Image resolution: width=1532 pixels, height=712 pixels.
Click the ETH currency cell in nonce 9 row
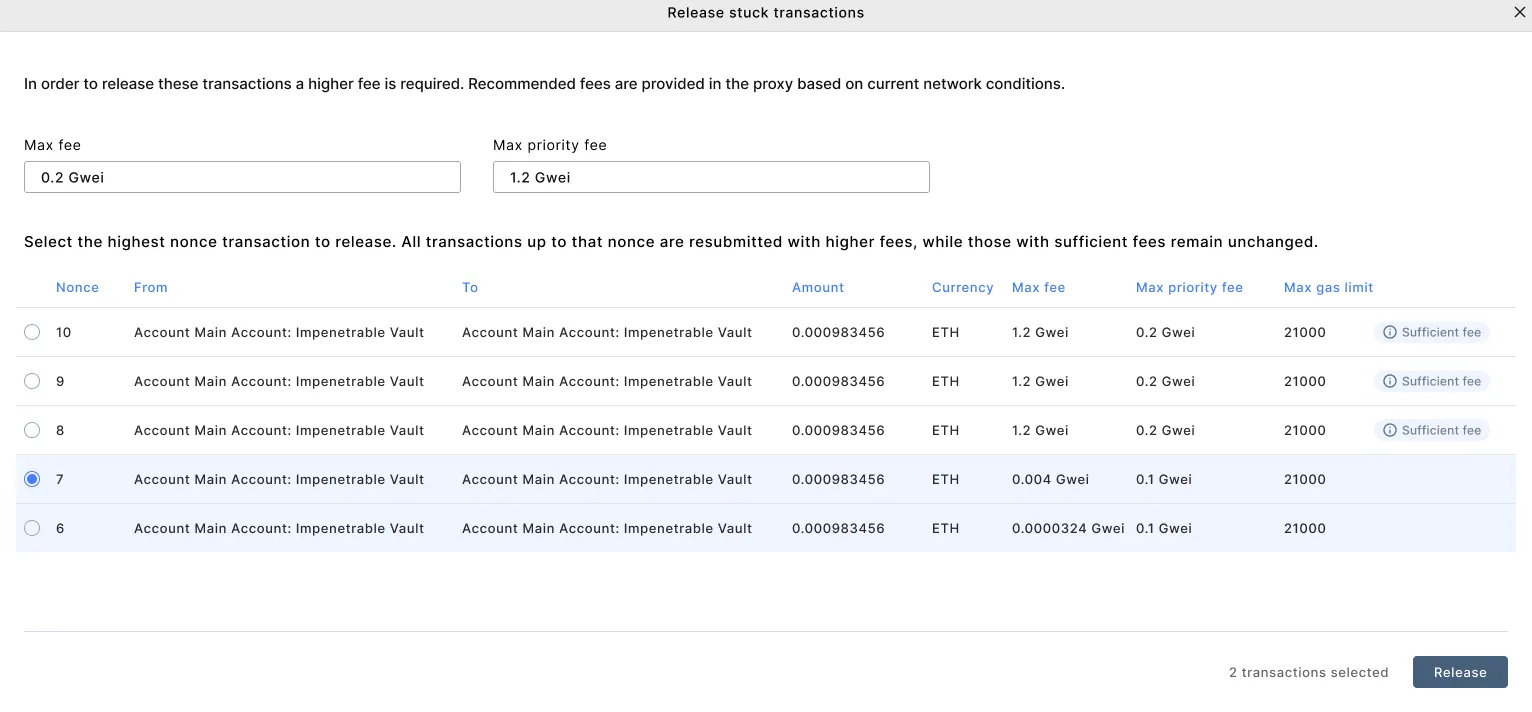(945, 381)
